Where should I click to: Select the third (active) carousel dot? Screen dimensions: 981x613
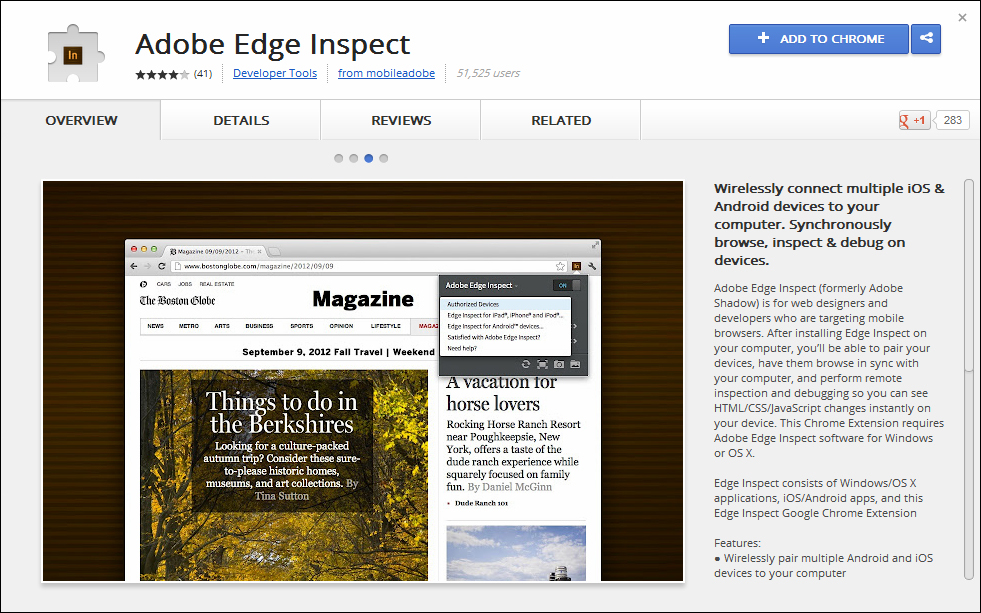(x=369, y=158)
